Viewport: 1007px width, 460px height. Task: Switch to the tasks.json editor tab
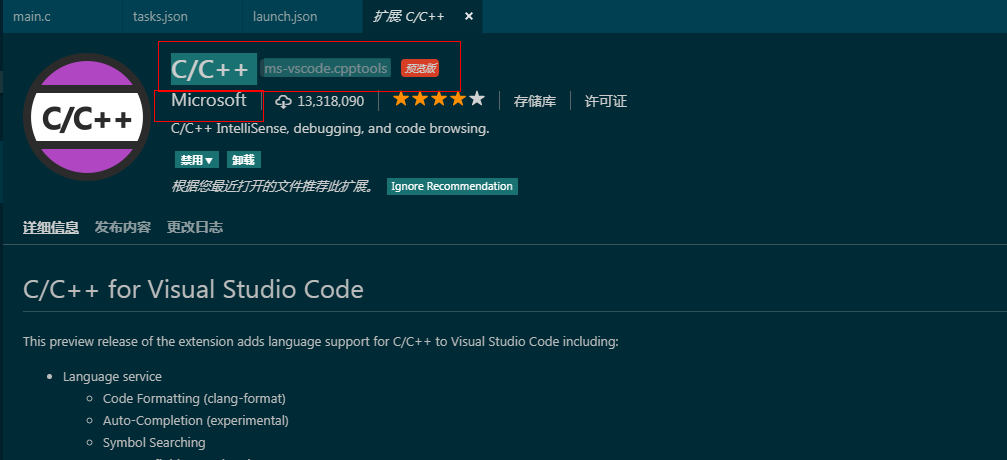tap(160, 17)
